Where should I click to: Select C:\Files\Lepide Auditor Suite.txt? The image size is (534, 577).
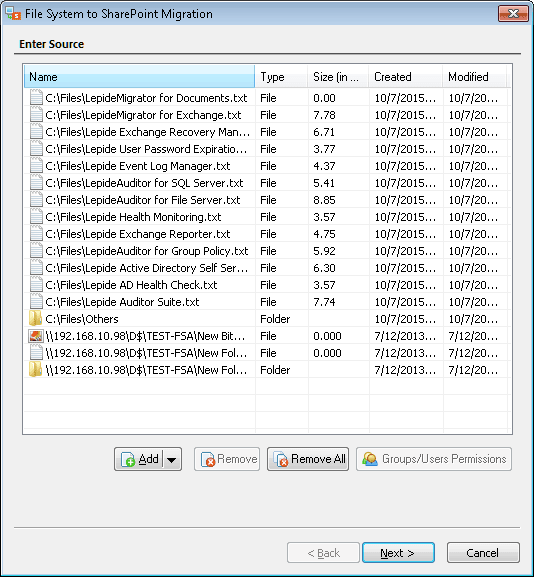pyautogui.click(x=122, y=302)
